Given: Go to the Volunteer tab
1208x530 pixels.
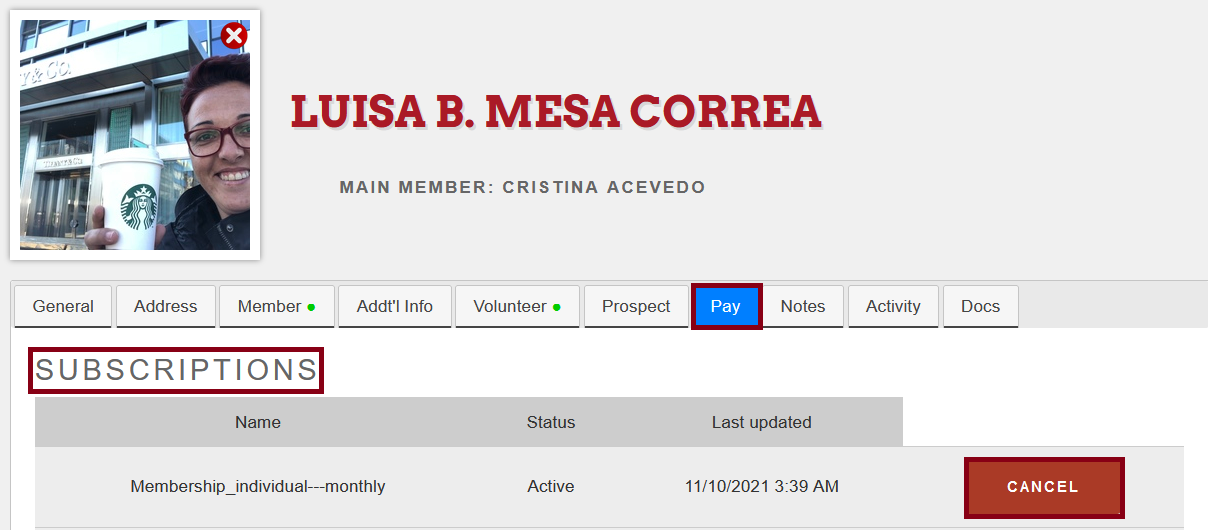Looking at the screenshot, I should 517,306.
